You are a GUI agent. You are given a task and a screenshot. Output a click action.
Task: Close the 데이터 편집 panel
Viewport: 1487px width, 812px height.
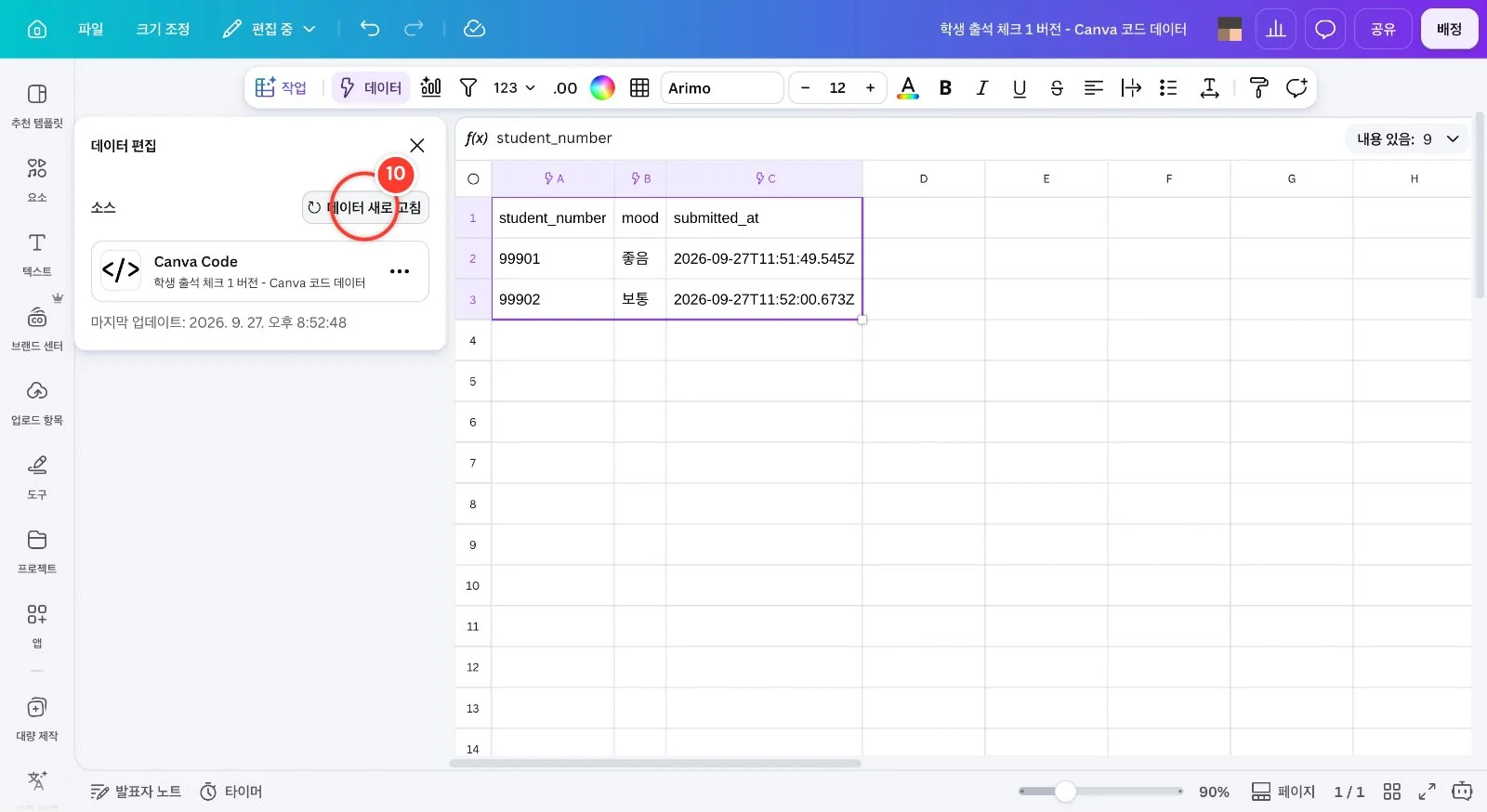tap(417, 145)
